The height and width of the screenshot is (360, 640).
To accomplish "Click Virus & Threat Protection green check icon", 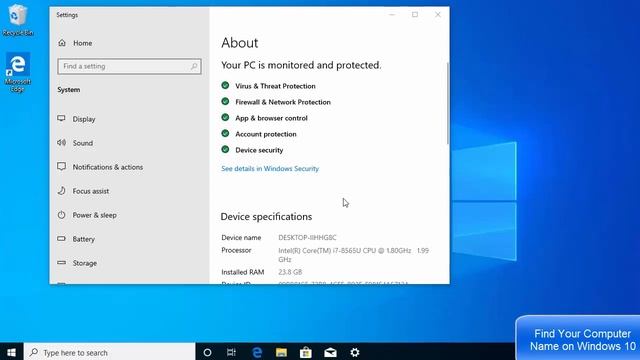I will click(x=225, y=85).
